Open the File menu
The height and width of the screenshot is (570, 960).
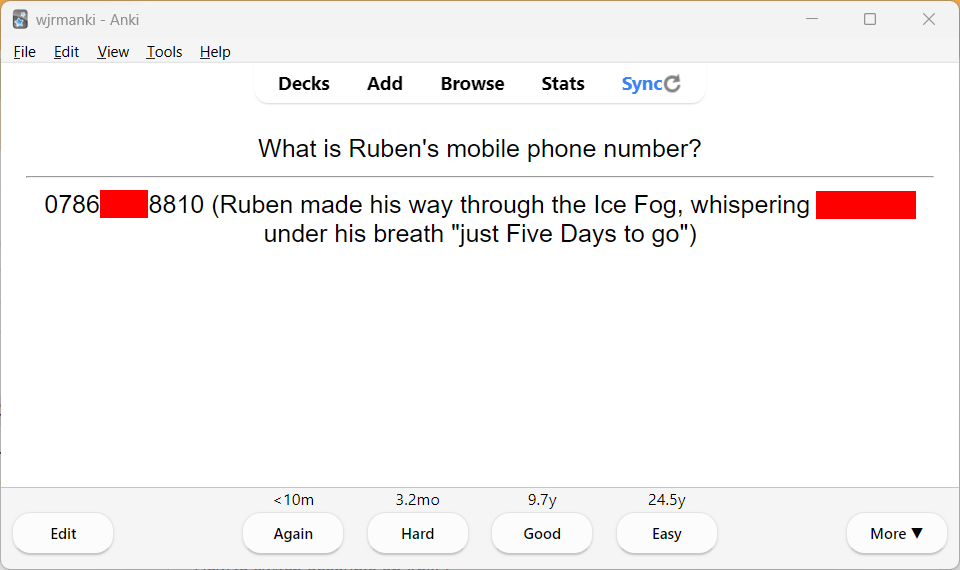[25, 52]
